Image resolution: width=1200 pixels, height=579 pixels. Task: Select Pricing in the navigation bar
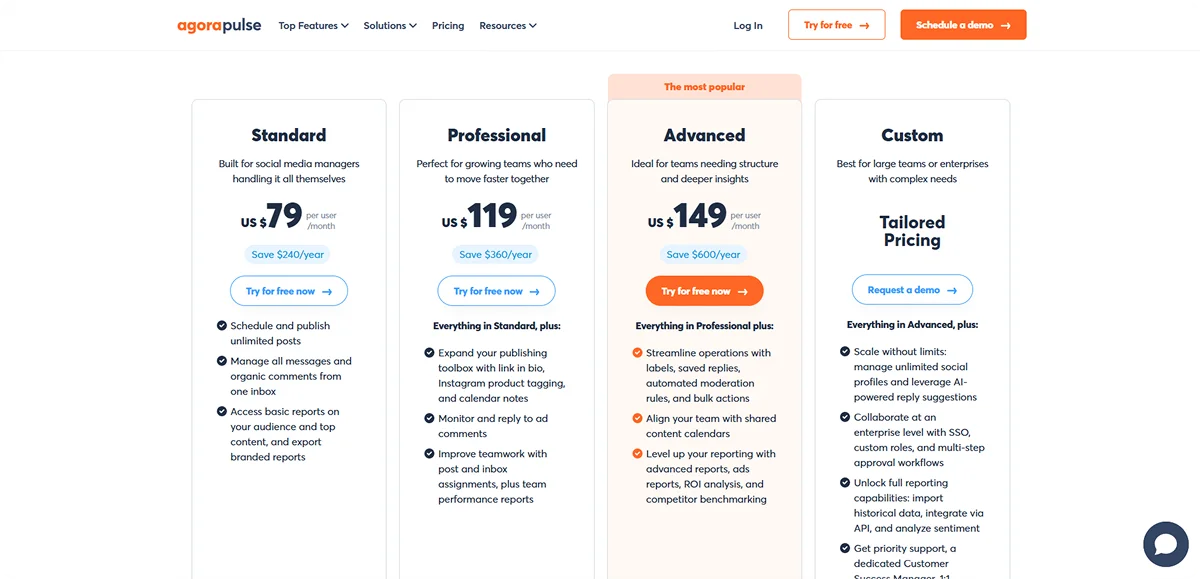tap(447, 25)
